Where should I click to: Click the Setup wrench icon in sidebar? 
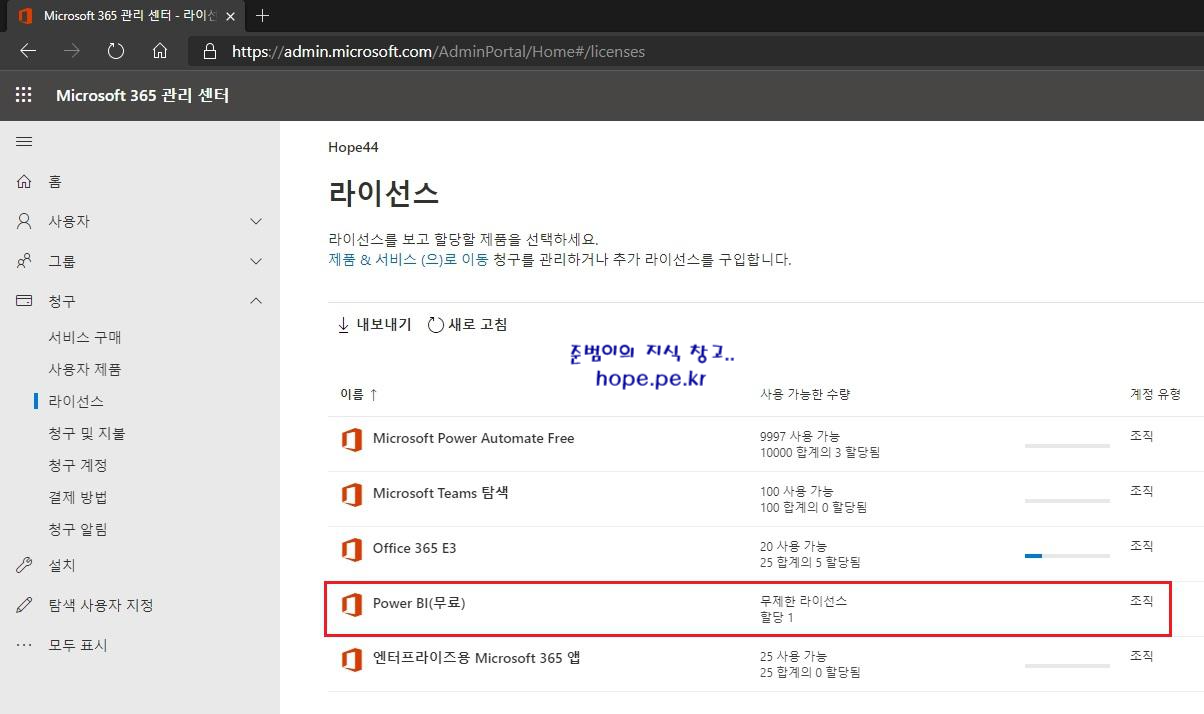(24, 565)
